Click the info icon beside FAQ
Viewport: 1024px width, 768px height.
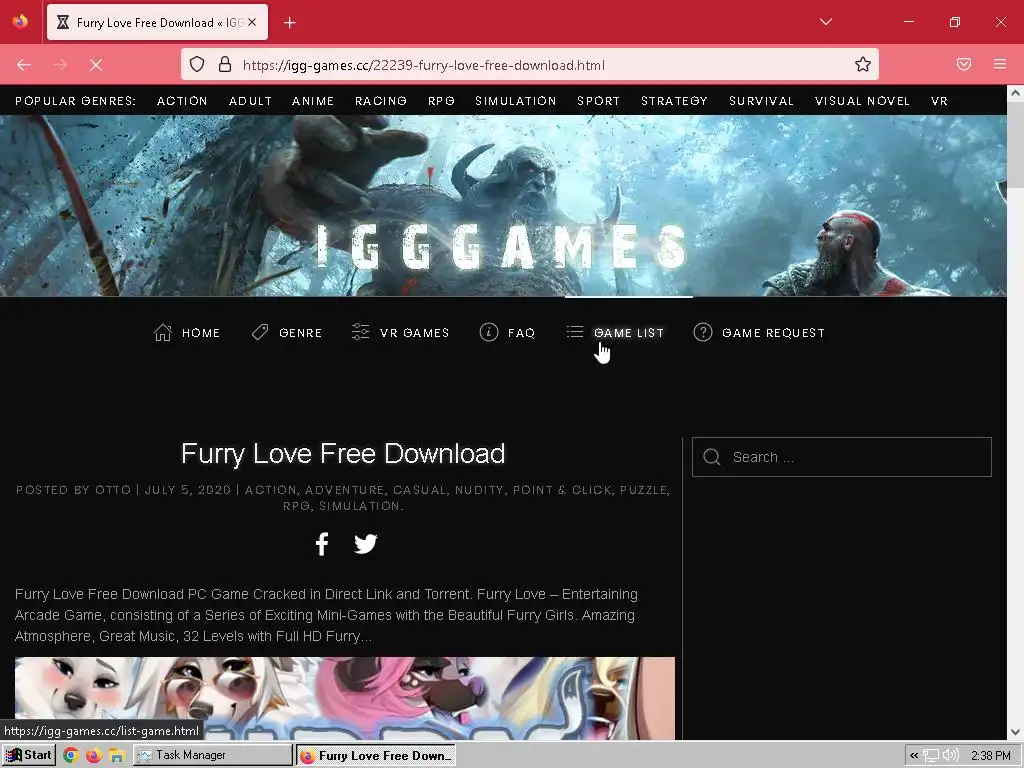[x=488, y=332]
